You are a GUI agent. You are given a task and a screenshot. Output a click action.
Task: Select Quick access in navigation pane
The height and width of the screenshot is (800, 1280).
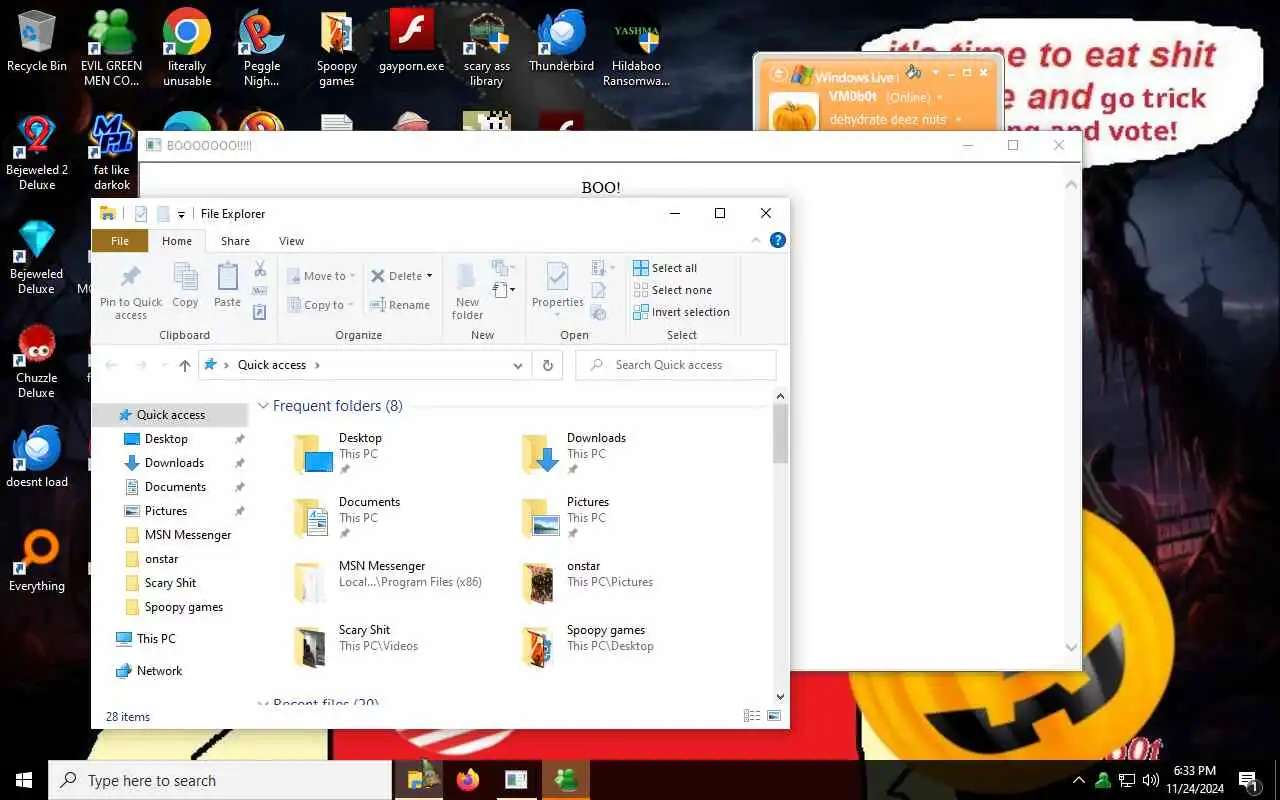(x=170, y=415)
